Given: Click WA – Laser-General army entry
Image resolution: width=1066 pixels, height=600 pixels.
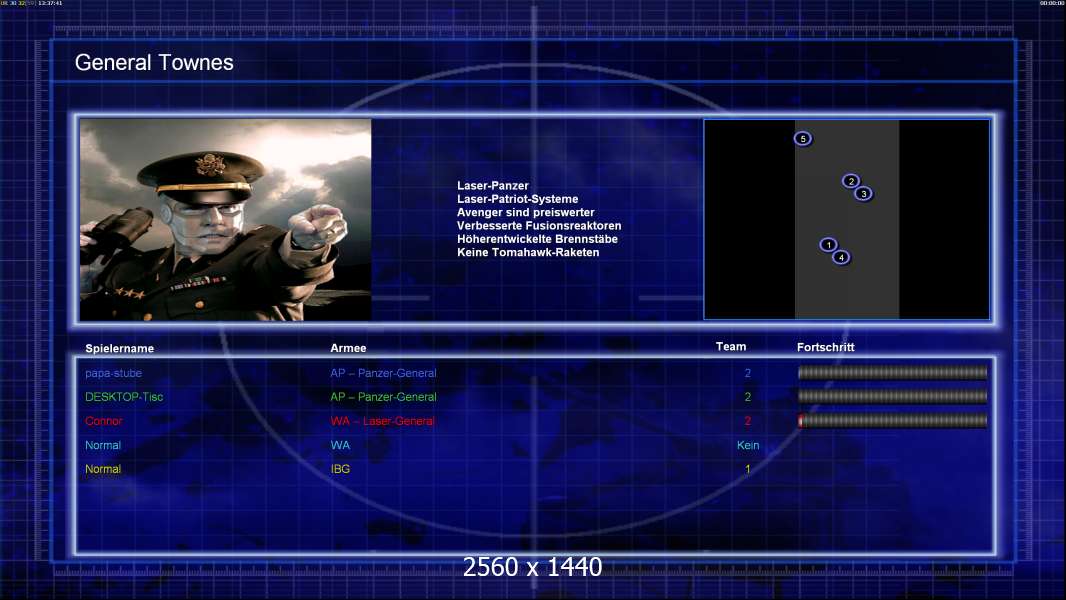Looking at the screenshot, I should (382, 421).
